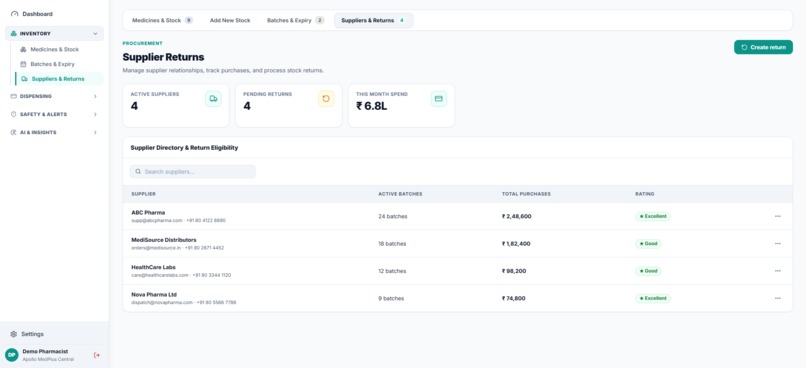Image resolution: width=806 pixels, height=368 pixels.
Task: Click the Pending Returns refresh icon
Action: (326, 99)
